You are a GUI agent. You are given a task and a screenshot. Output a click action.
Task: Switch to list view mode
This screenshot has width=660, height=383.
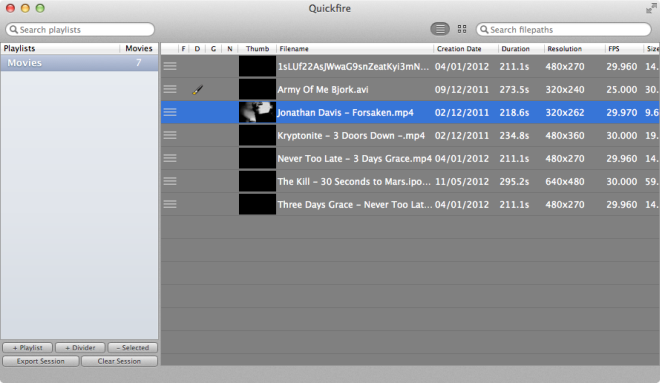tap(440, 29)
